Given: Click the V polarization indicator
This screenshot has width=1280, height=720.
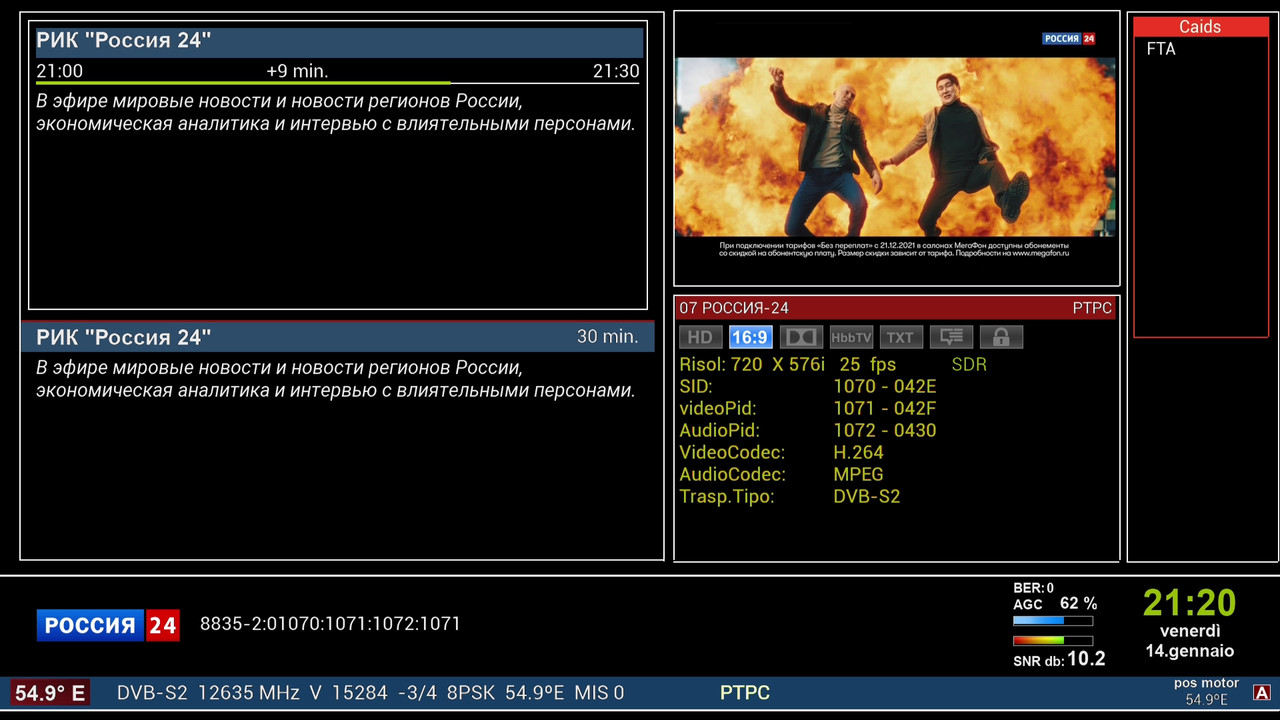Looking at the screenshot, I should pyautogui.click(x=316, y=693).
